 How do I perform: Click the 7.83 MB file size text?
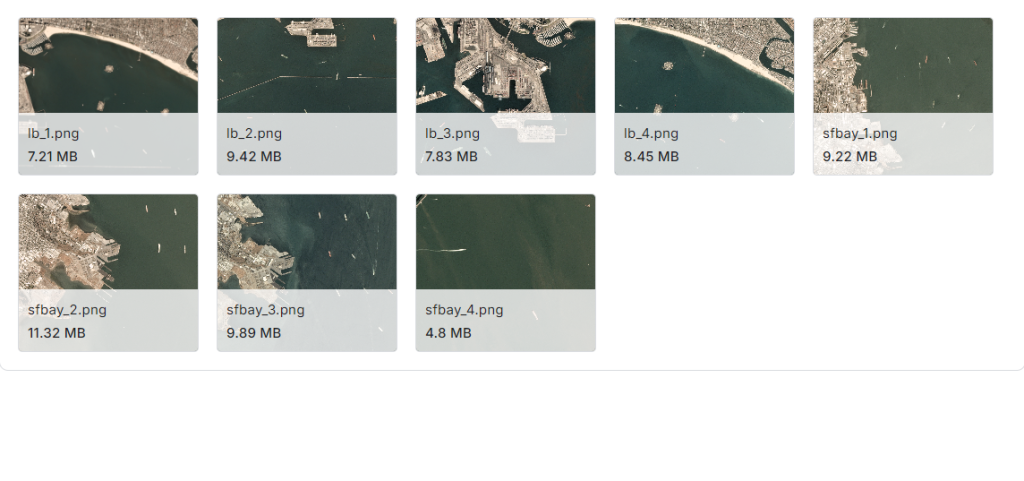click(451, 157)
